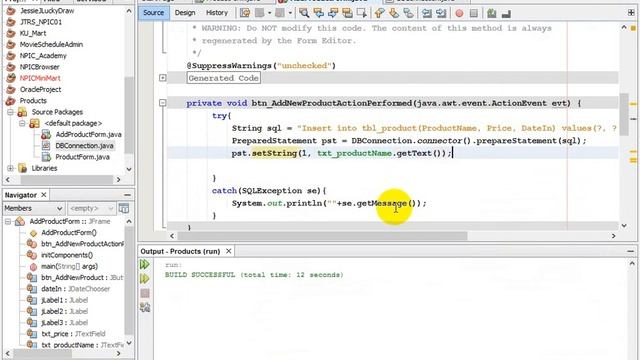Click the red Start Macro Recording icon
Screen dimensions: 640x360
pos(459,13)
